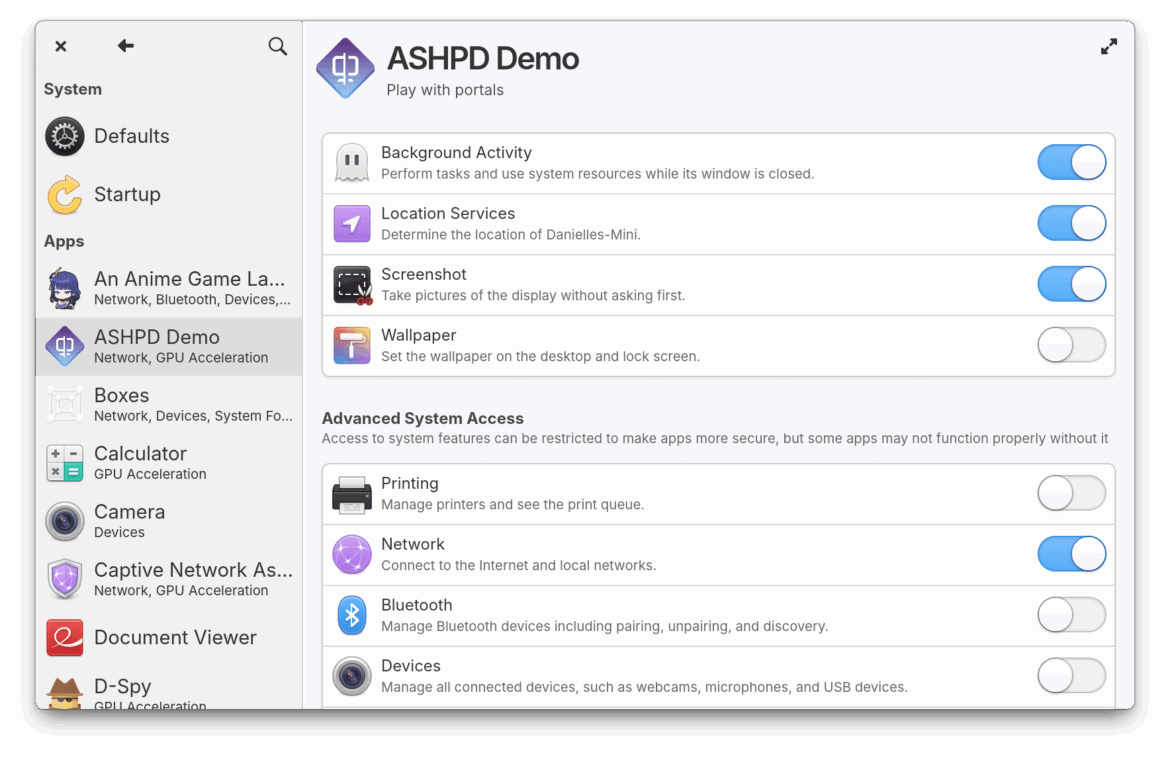The image size is (1170, 762).
Task: Click the webcam icon beside Devices
Action: click(351, 676)
